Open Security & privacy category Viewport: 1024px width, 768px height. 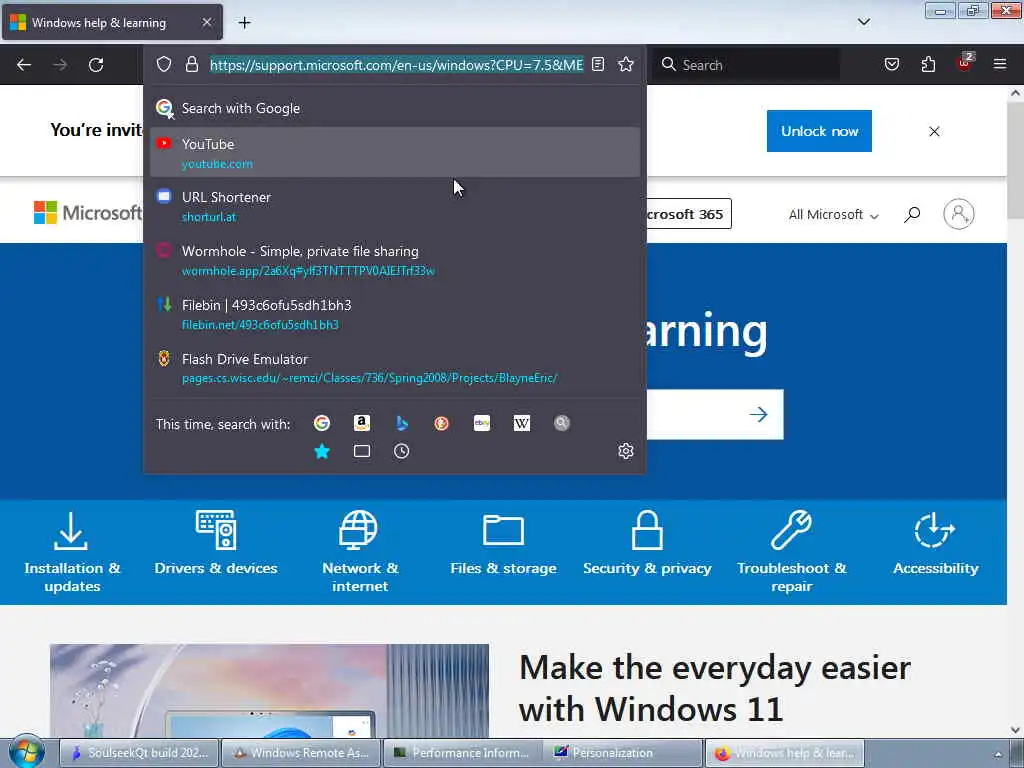coord(647,543)
